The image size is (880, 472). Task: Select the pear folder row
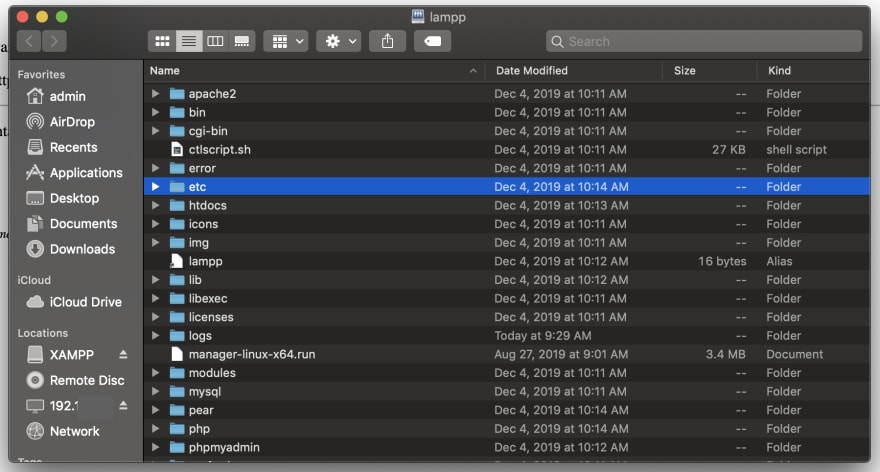507,410
